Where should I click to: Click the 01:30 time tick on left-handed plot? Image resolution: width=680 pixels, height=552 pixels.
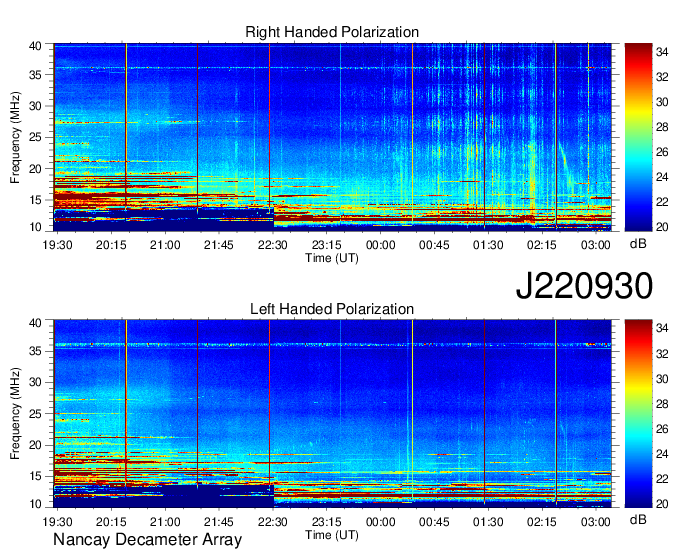488,522
